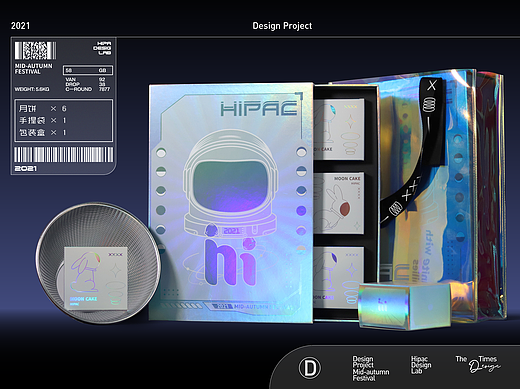Click the '月饼 × 6' row
Screen dimensions: 520x390
(43, 108)
